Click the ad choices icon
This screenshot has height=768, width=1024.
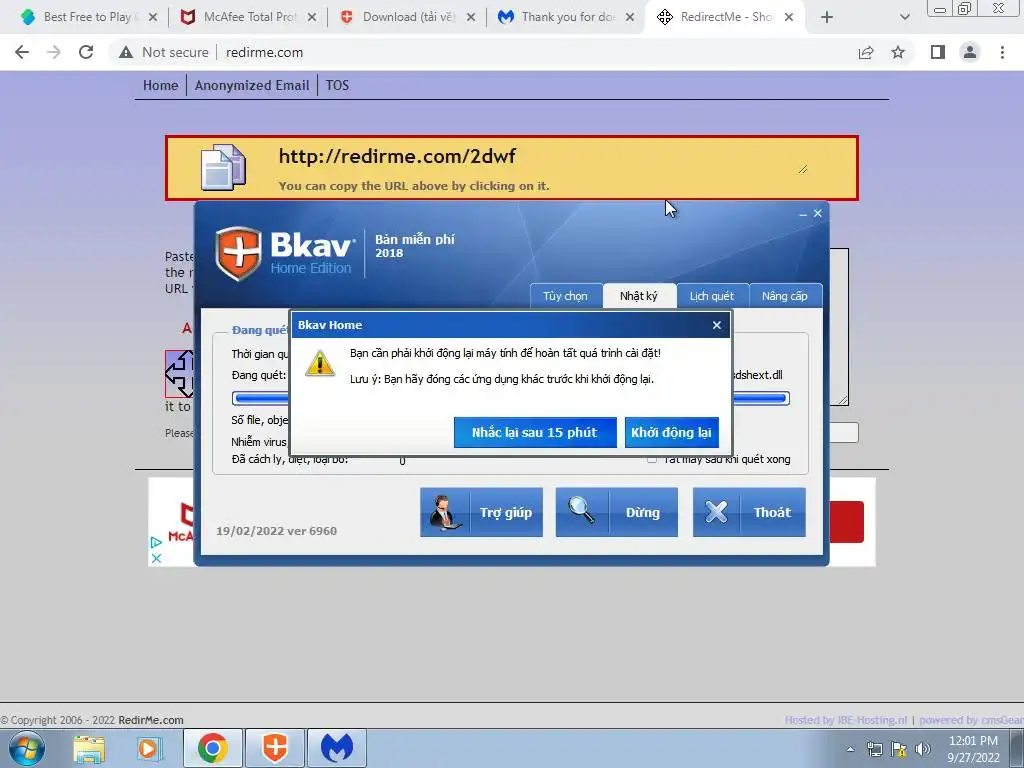point(155,542)
